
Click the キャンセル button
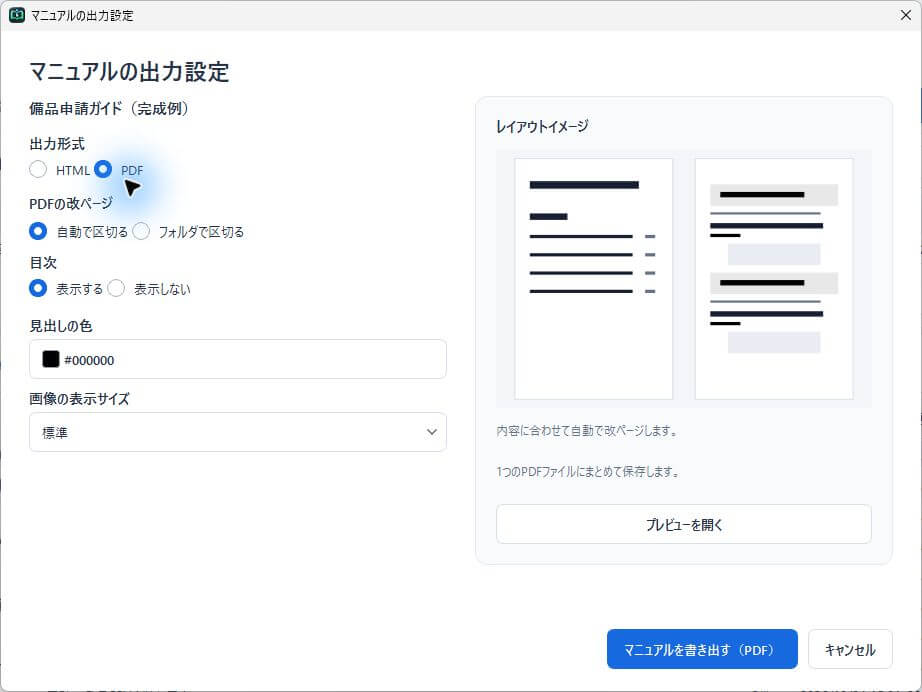(x=850, y=649)
